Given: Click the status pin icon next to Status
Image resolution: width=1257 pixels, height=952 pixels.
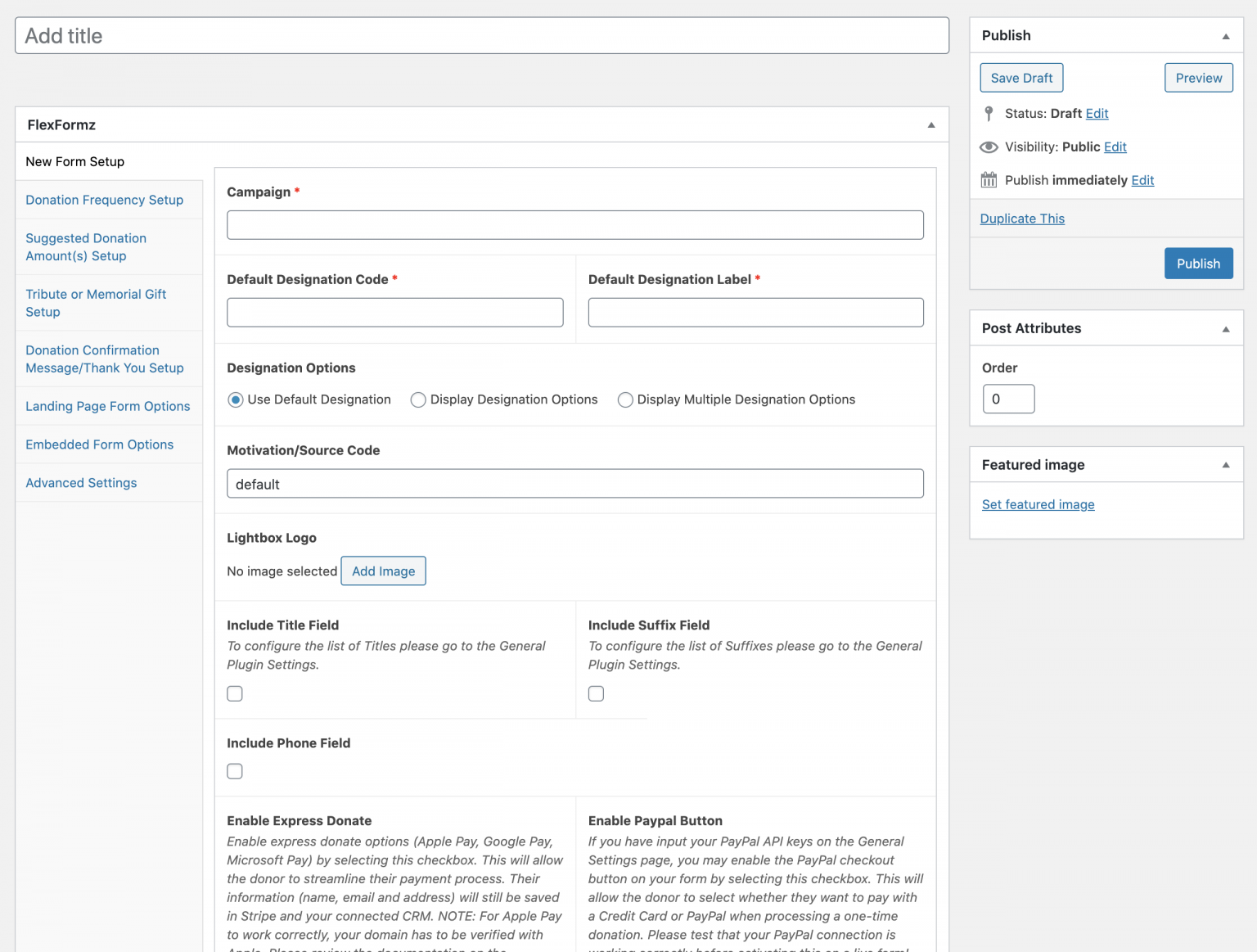Looking at the screenshot, I should click(x=989, y=113).
